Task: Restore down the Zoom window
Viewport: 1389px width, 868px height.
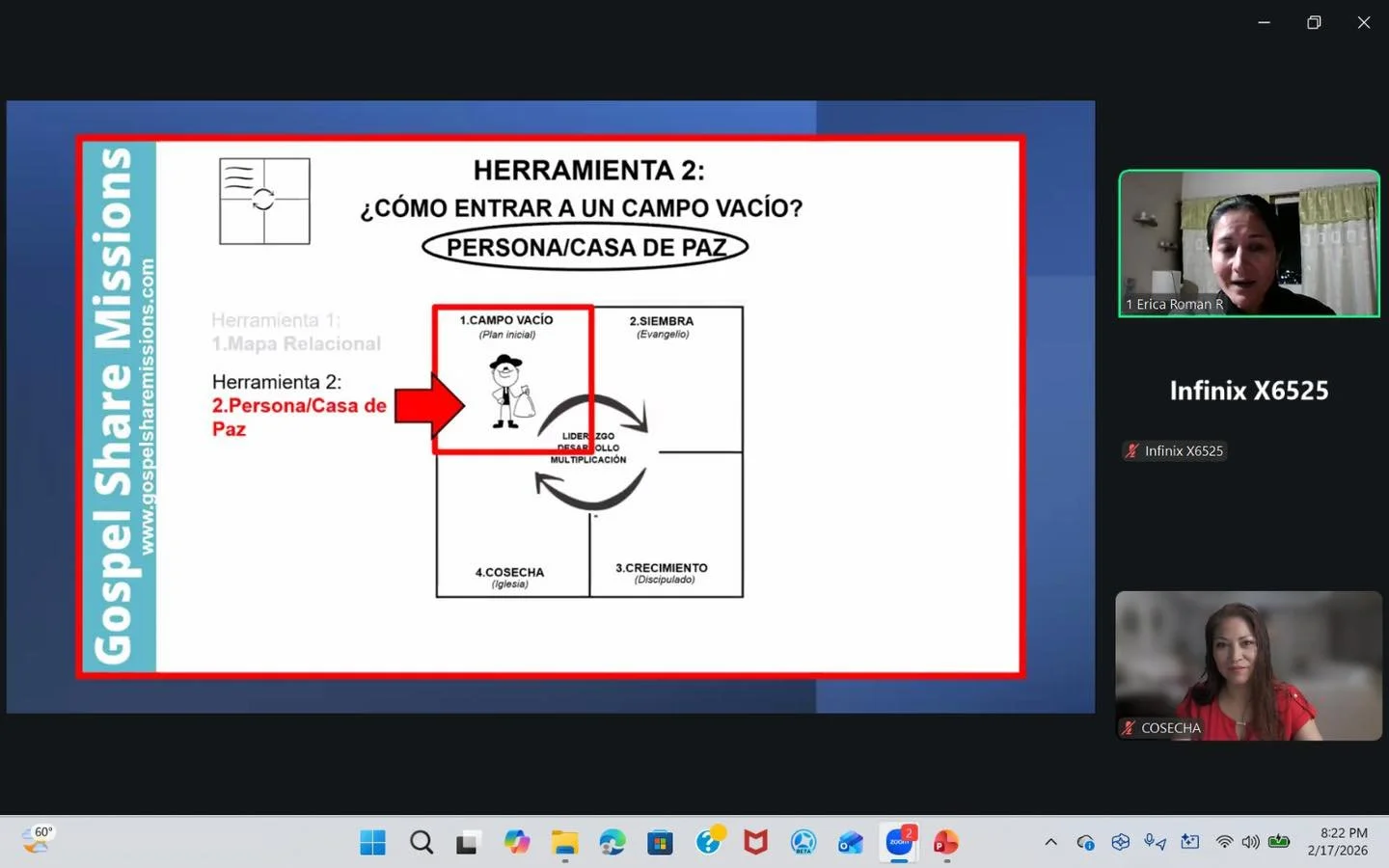Action: (x=1314, y=22)
